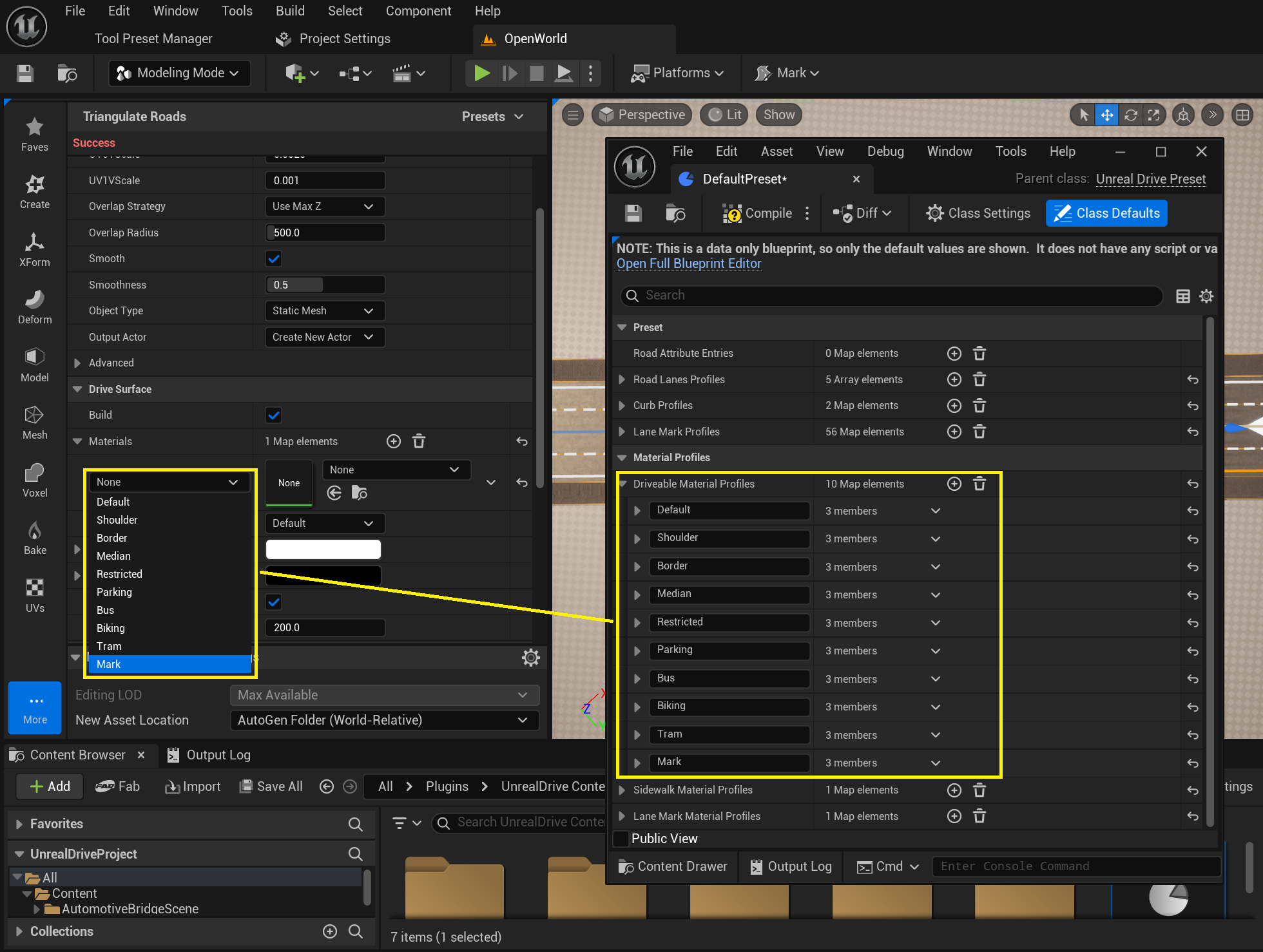
Task: Click the Compile button
Action: (x=757, y=213)
